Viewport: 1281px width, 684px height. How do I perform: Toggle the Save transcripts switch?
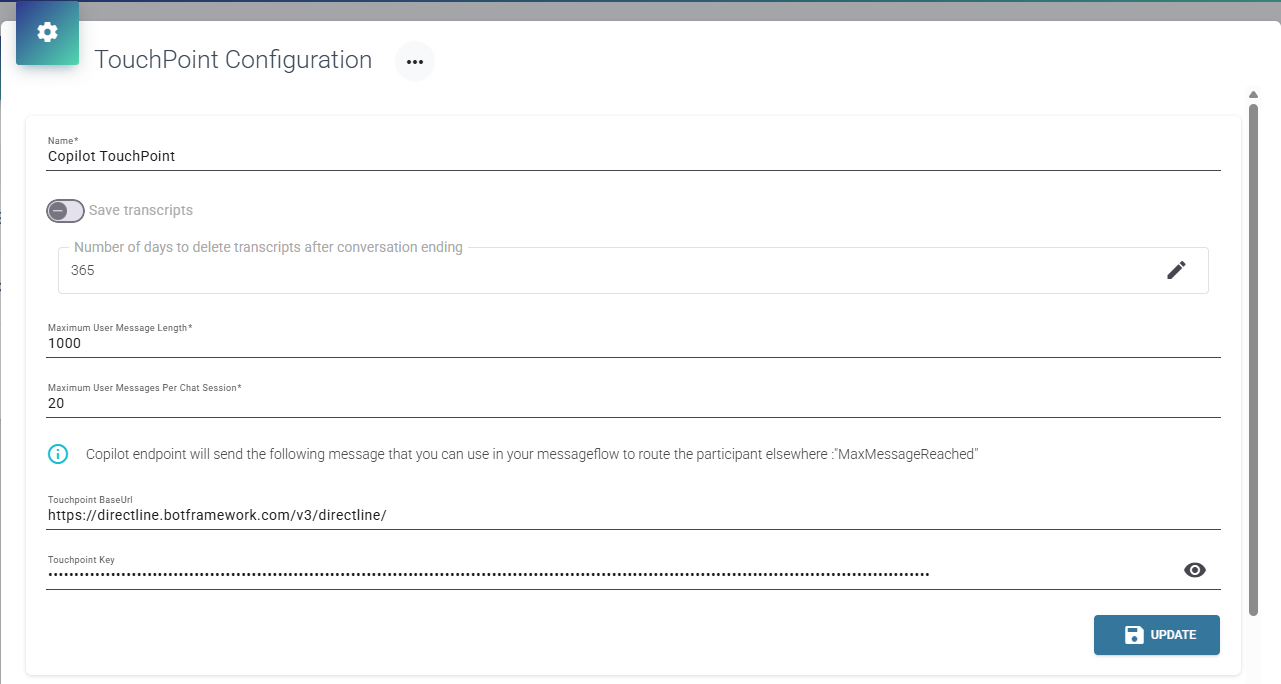click(65, 211)
